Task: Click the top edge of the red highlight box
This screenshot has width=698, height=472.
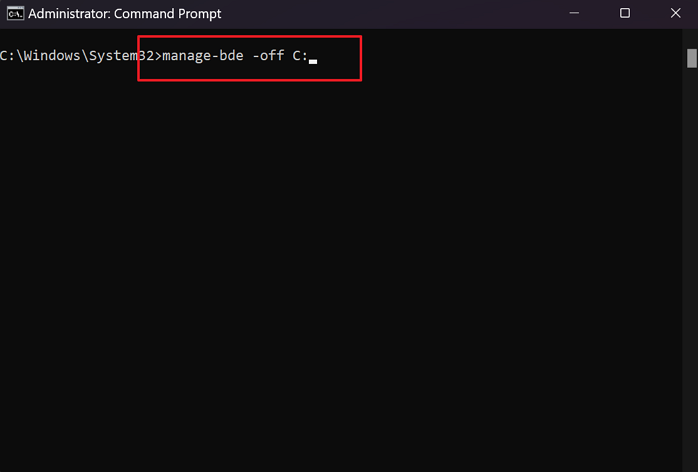Action: pos(250,37)
